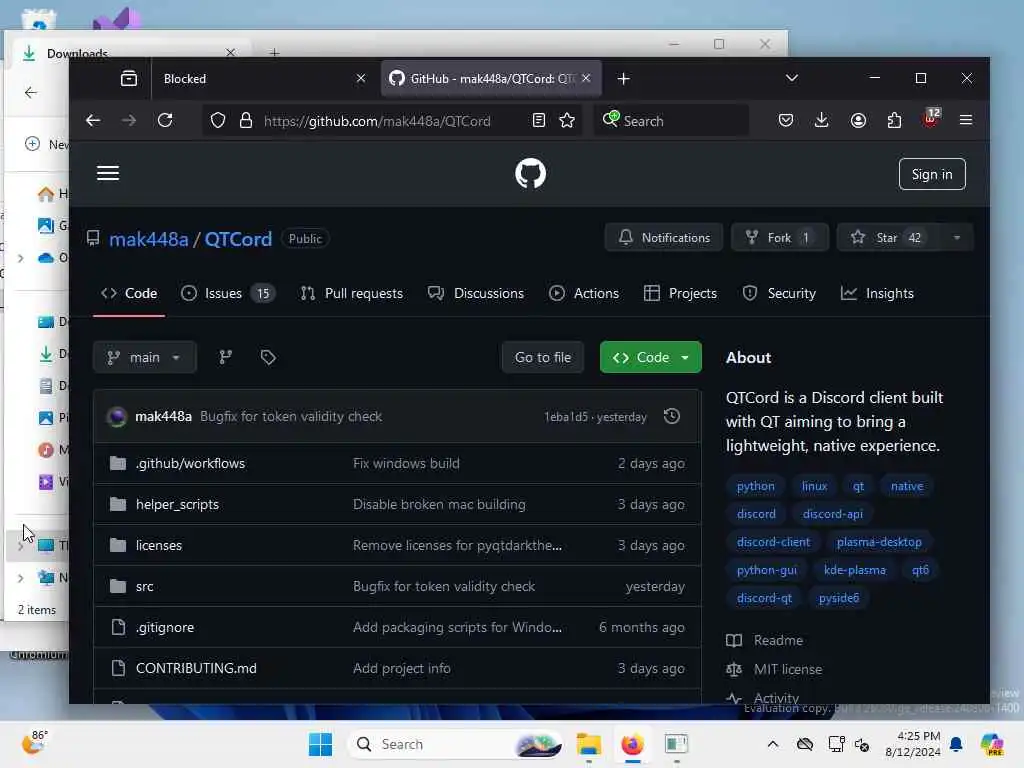Open Firefox tracking protection shield
The width and height of the screenshot is (1024, 768).
(217, 120)
